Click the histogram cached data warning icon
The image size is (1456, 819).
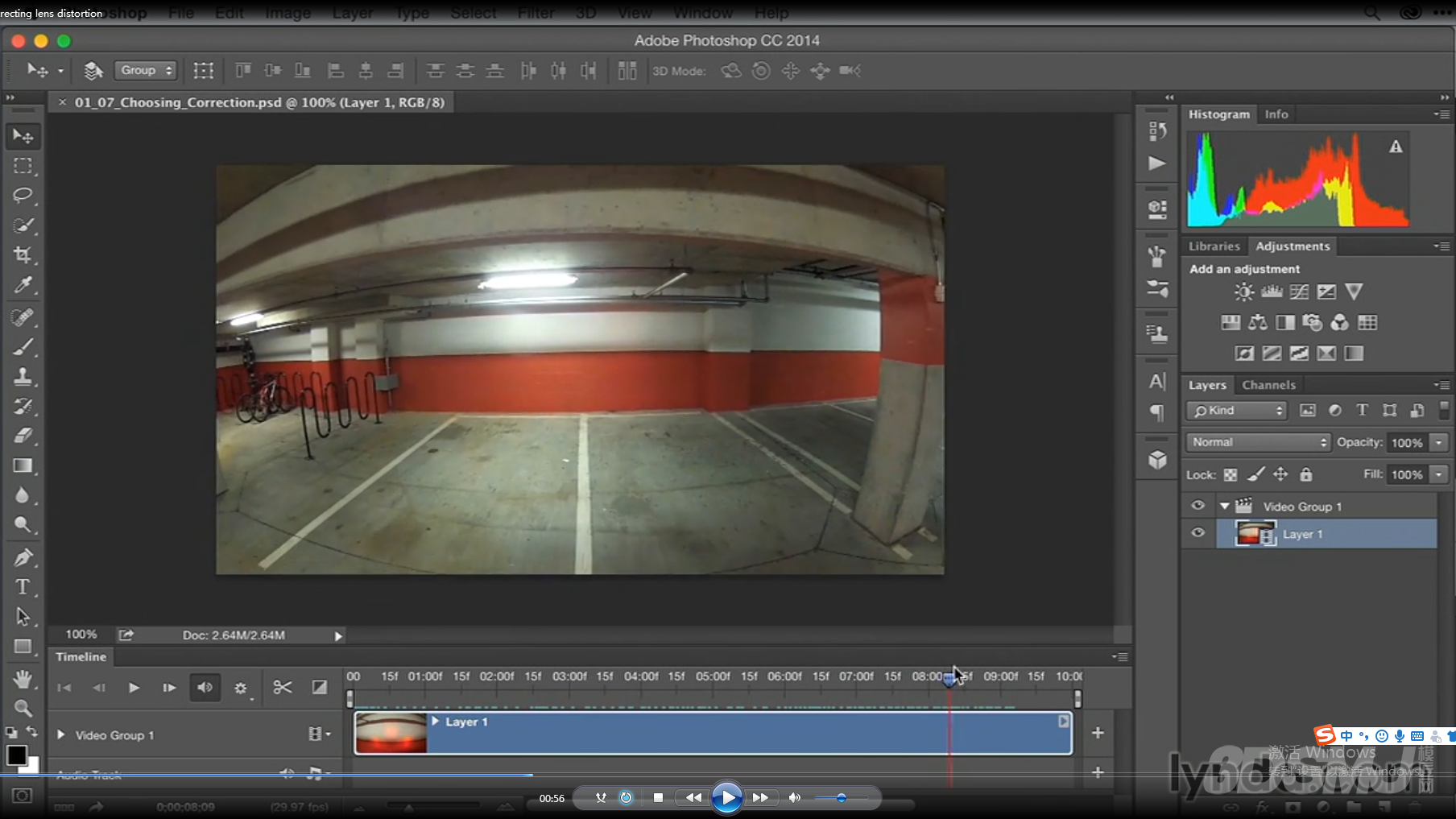[x=1396, y=147]
